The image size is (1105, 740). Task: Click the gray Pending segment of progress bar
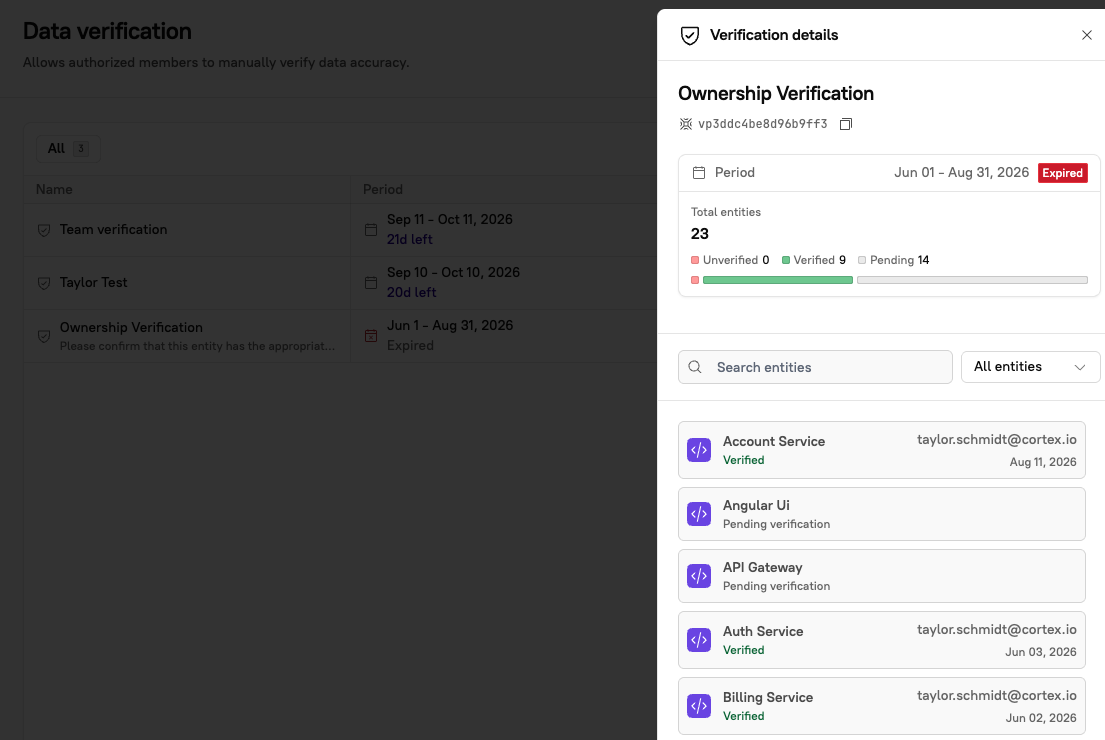(x=973, y=280)
